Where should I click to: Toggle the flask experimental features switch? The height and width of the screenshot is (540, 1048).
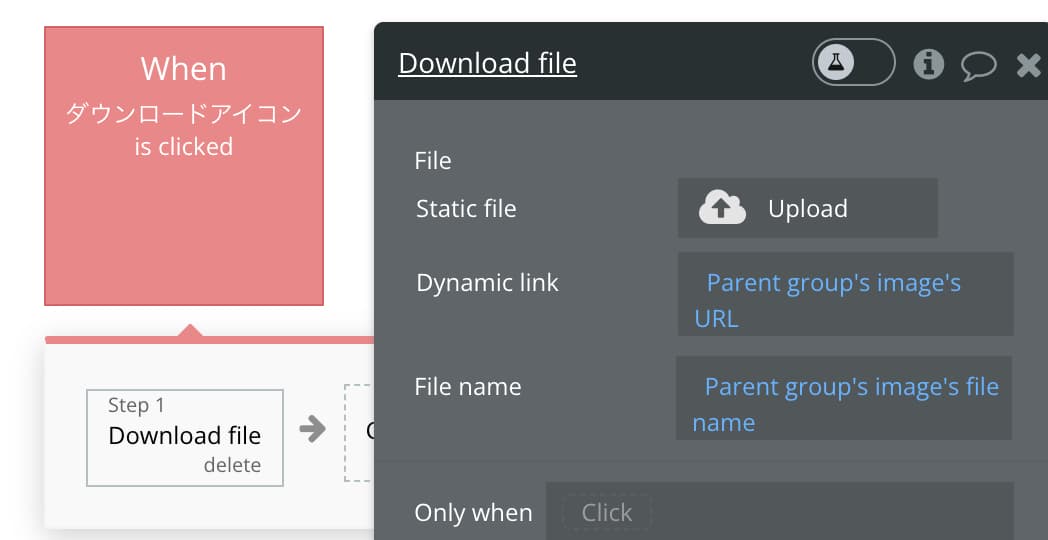[x=854, y=62]
